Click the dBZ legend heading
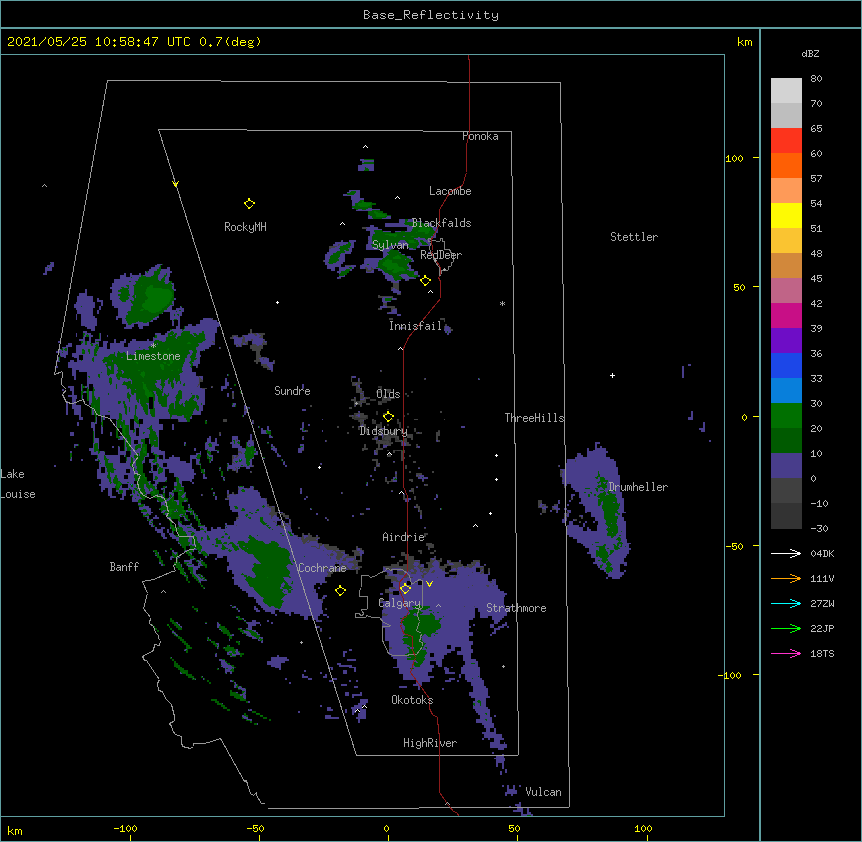Viewport: 862px width, 842px height. point(810,53)
